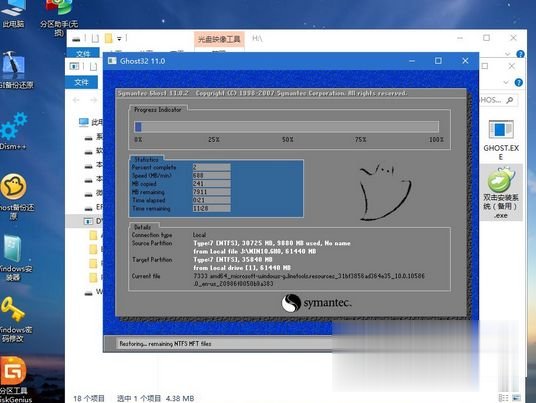Open the 分区助手 desktop icon
Viewport: 536px width, 403px height.
(x=59, y=17)
